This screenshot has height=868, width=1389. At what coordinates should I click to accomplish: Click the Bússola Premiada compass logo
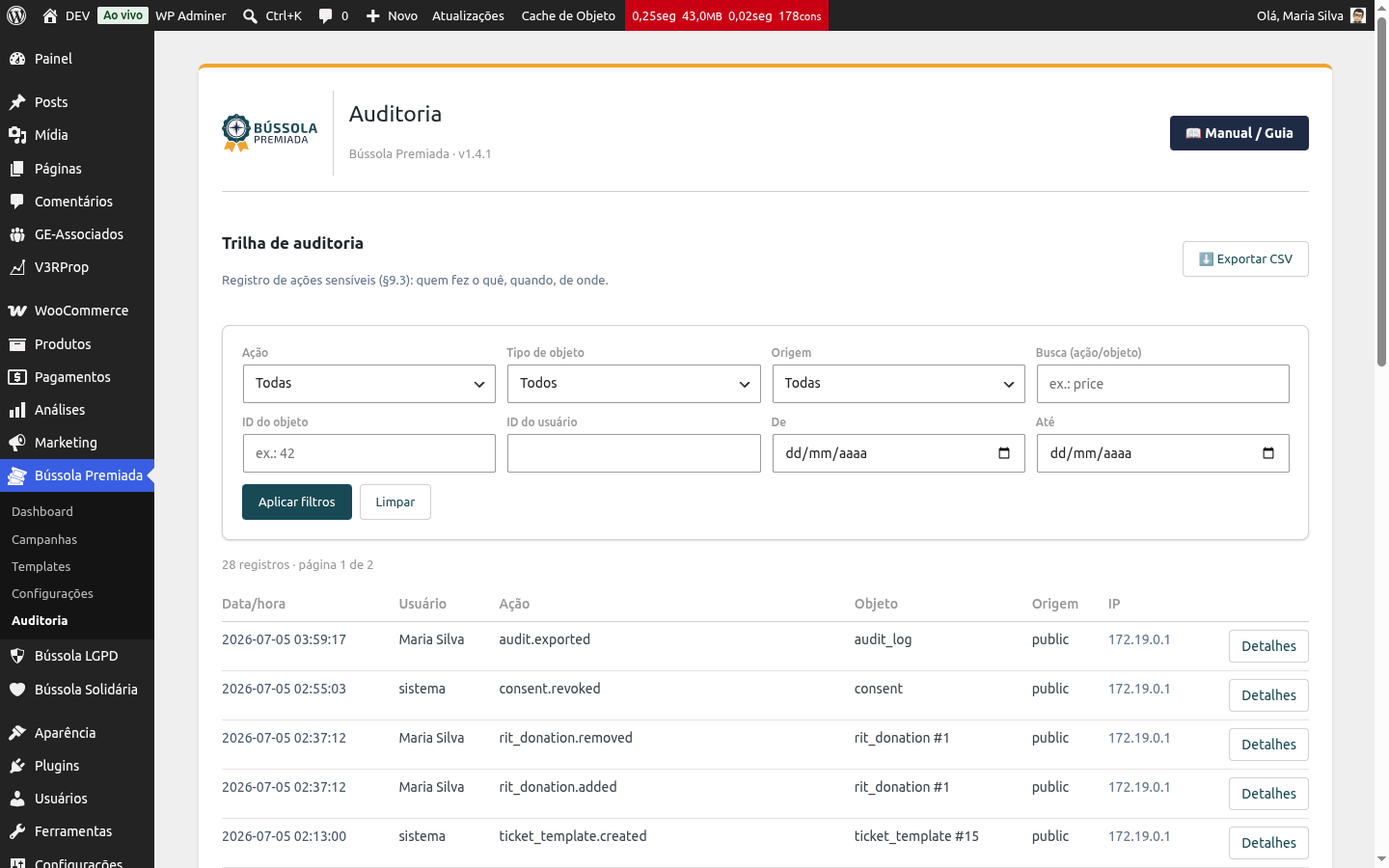[x=270, y=133]
